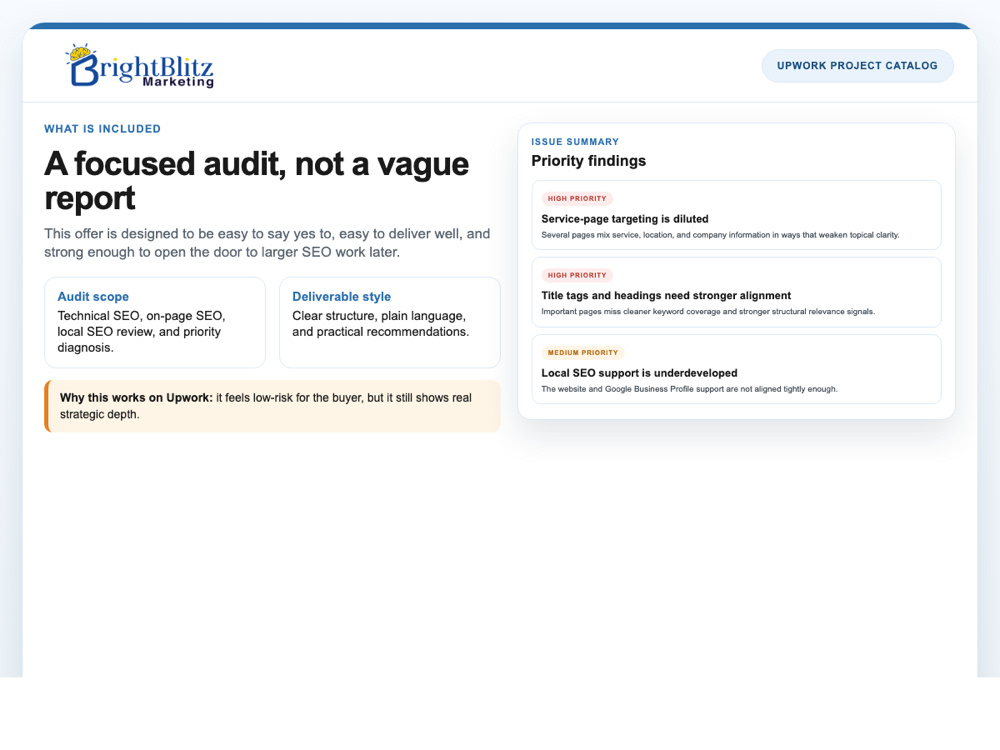
Task: Click the 'Technical SEO, on-page SEO' description
Action: pos(142,332)
